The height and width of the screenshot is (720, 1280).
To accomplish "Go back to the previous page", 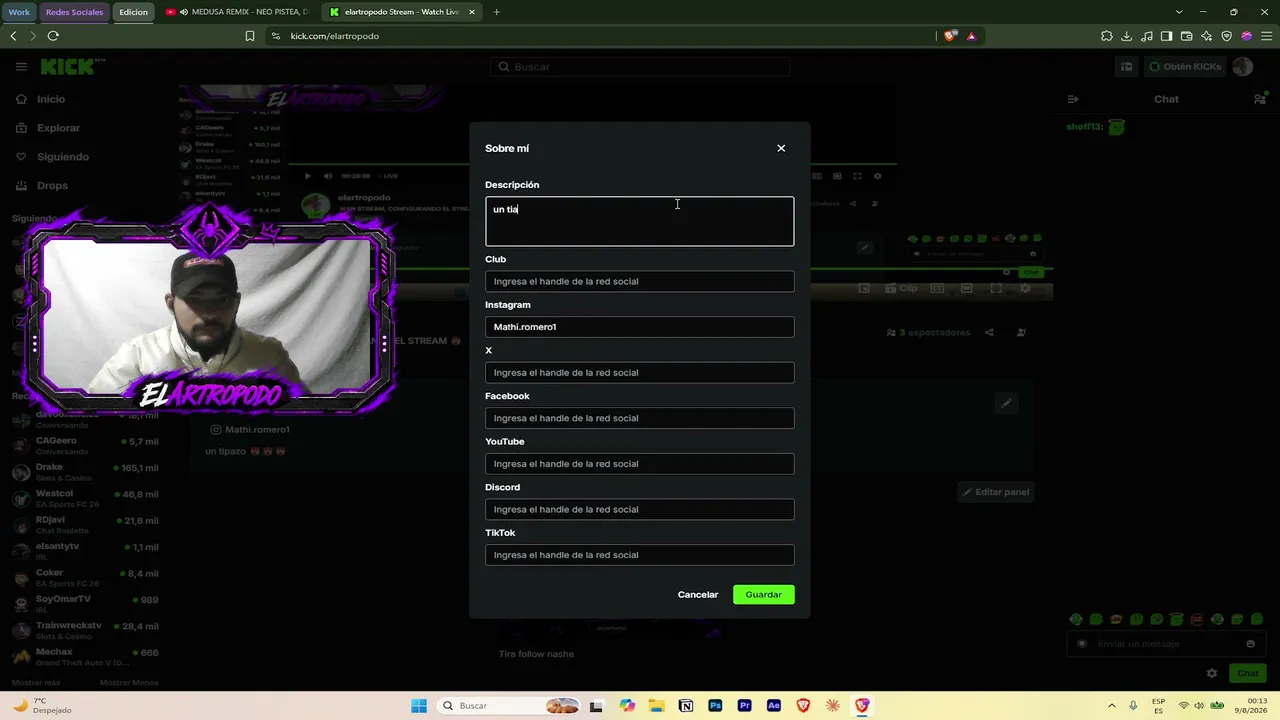I will tap(13, 36).
